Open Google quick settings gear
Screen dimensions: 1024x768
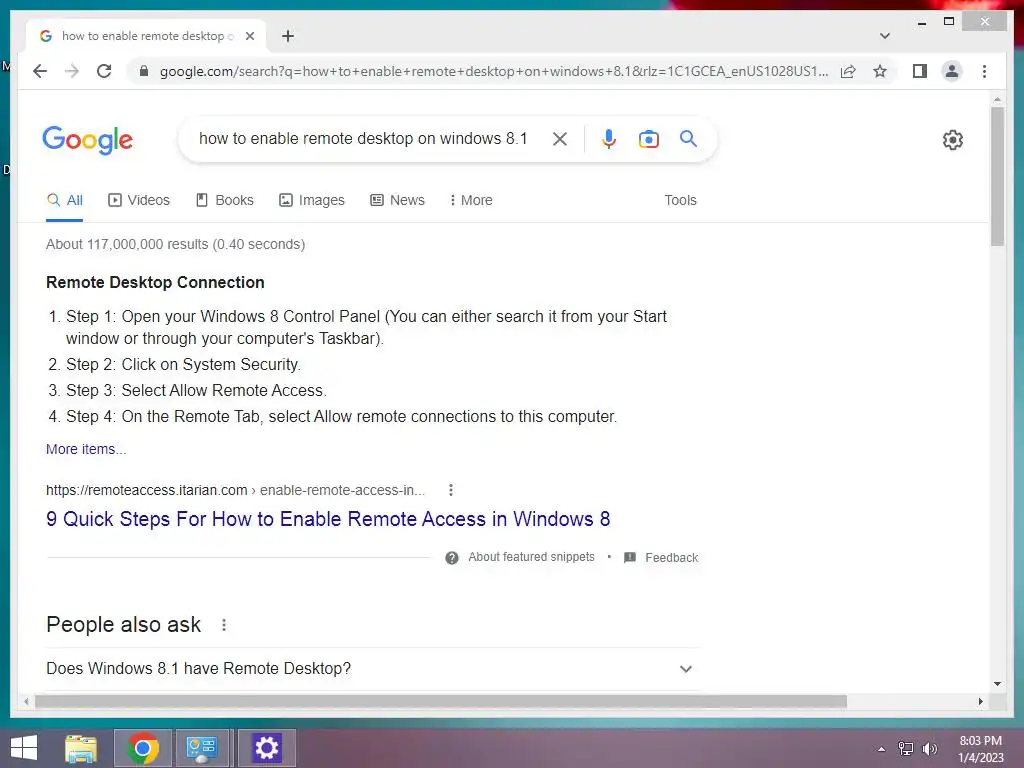(x=953, y=140)
